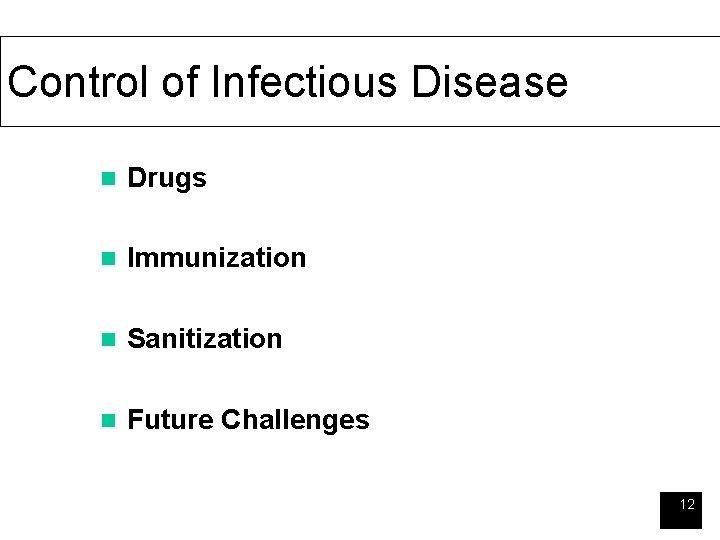Select the "Immunization" bullet text
The height and width of the screenshot is (540, 720).
[217, 258]
